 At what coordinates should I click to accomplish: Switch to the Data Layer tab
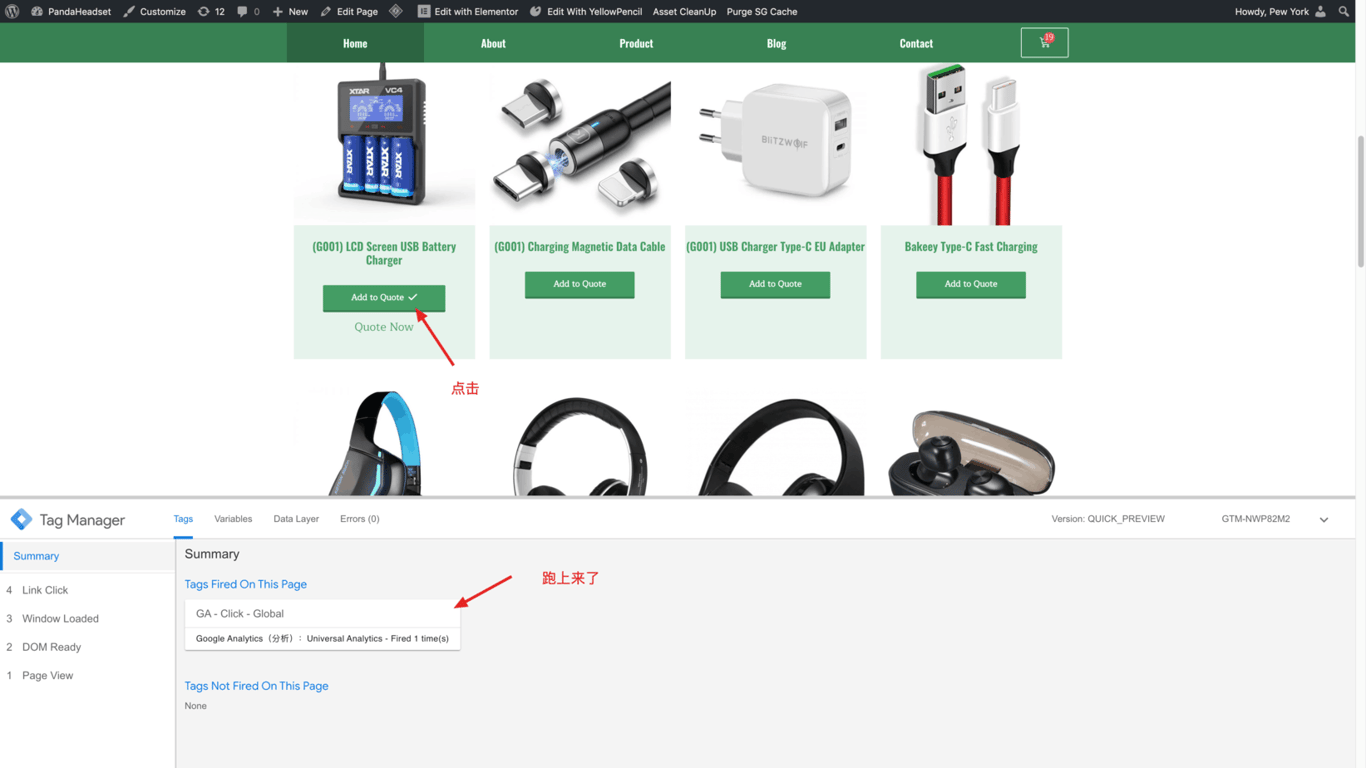pyautogui.click(x=296, y=519)
